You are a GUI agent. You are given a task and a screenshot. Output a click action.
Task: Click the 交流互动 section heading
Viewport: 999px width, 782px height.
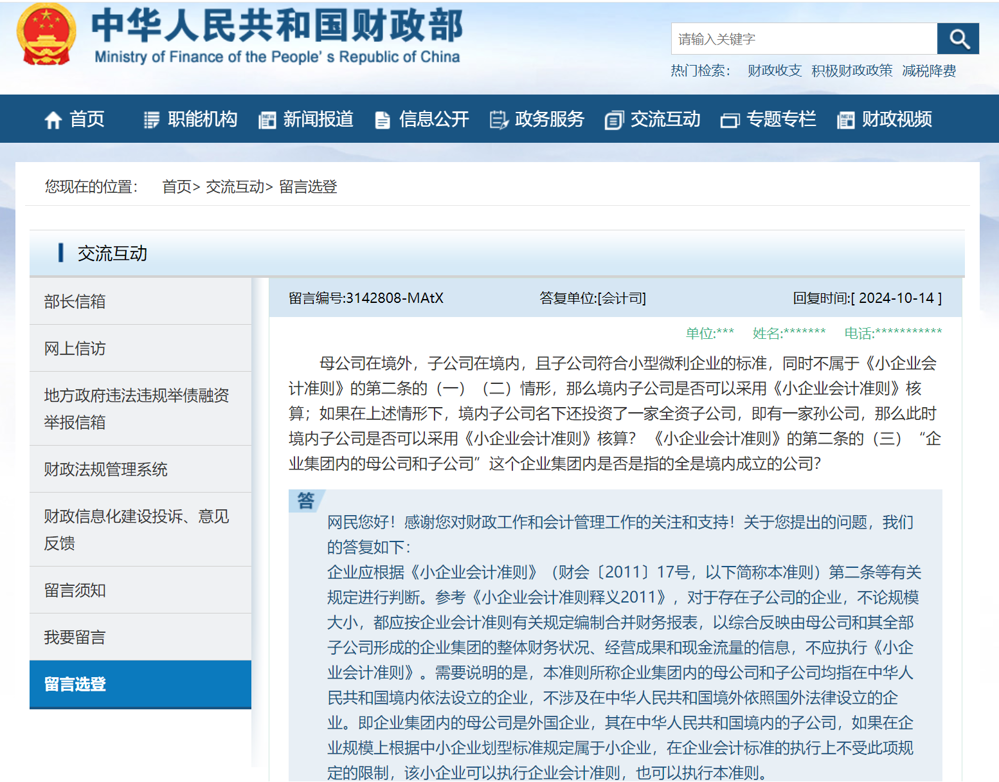(112, 254)
